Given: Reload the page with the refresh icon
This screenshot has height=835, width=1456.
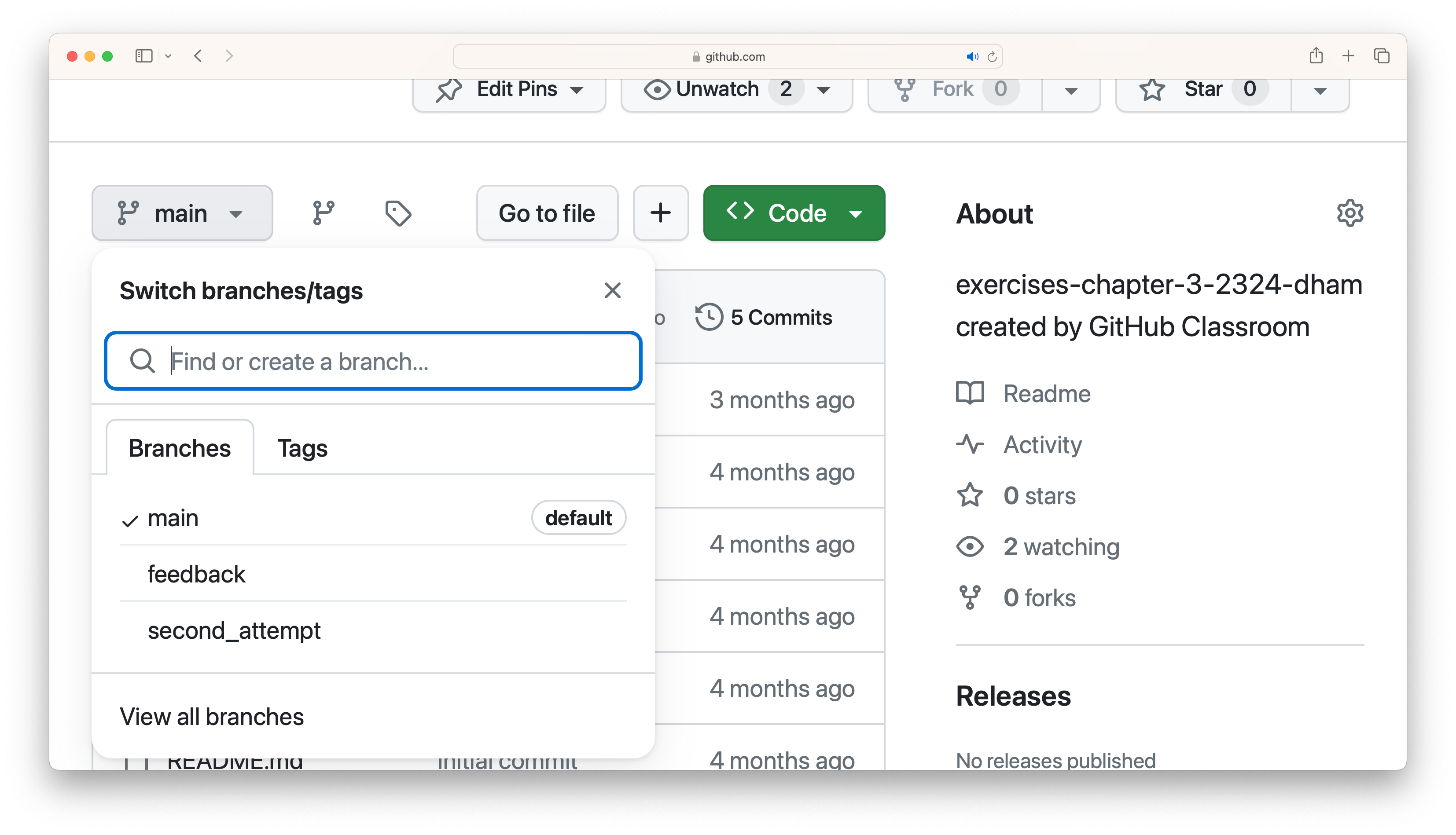Looking at the screenshot, I should [992, 56].
